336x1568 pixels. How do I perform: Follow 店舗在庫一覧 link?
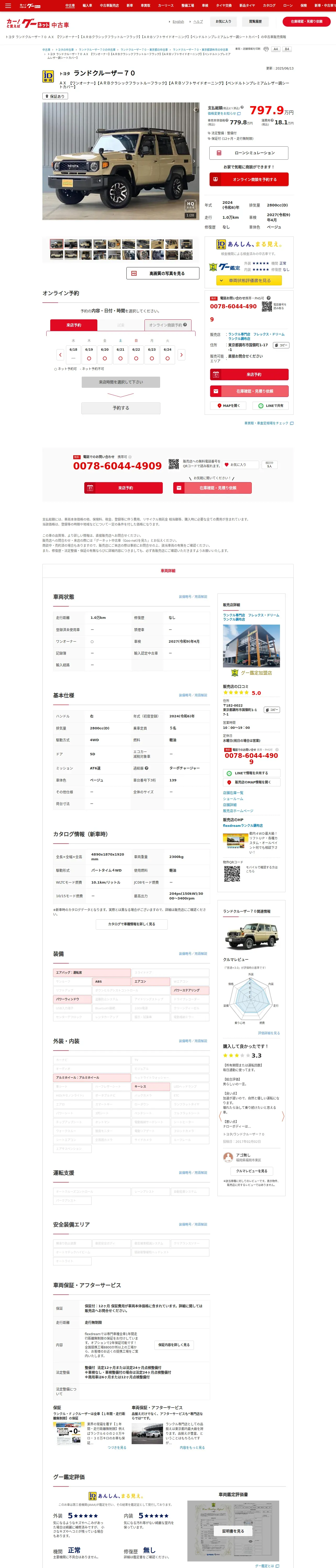[233, 793]
